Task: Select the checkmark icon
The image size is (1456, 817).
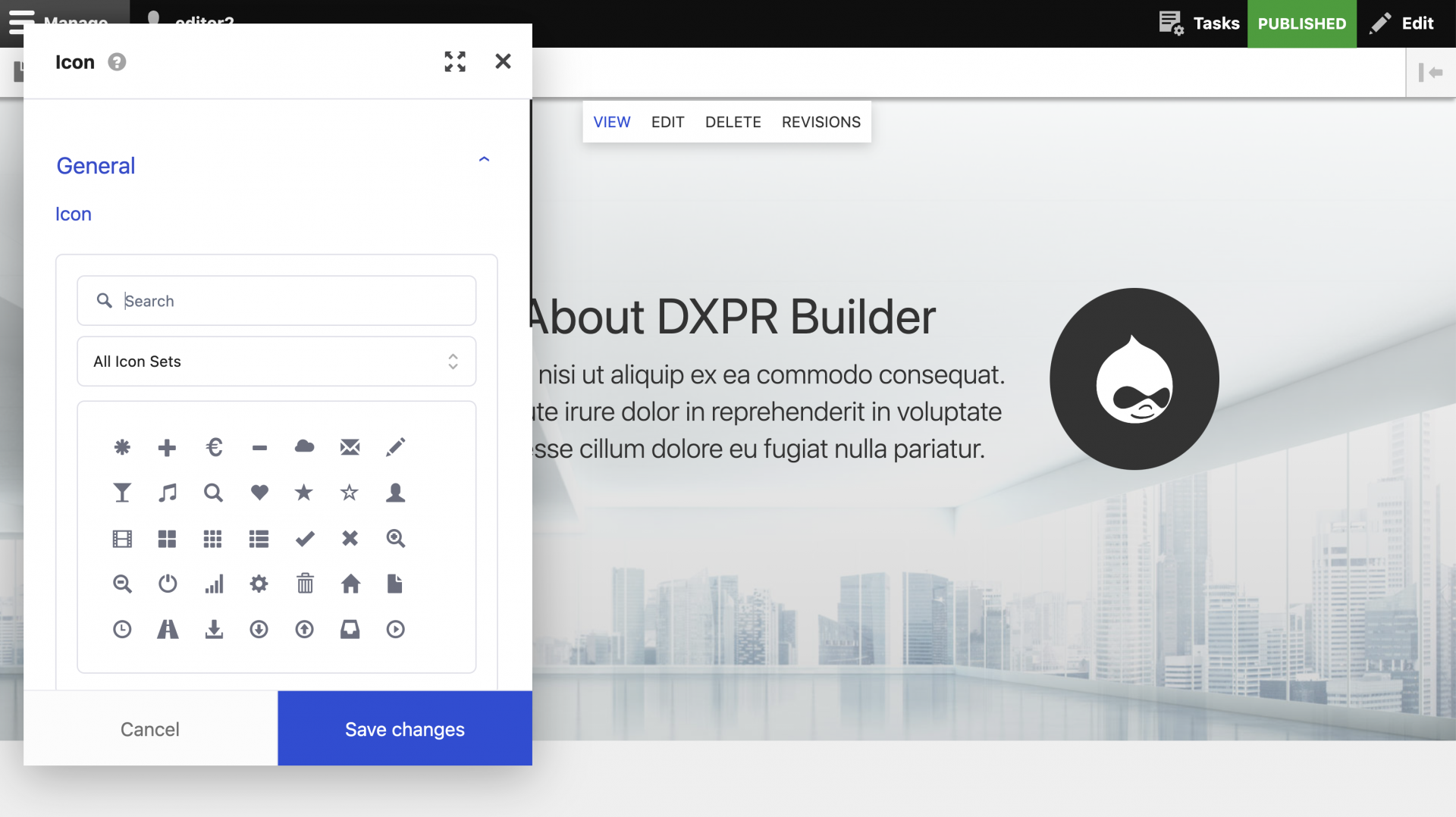Action: pos(305,539)
